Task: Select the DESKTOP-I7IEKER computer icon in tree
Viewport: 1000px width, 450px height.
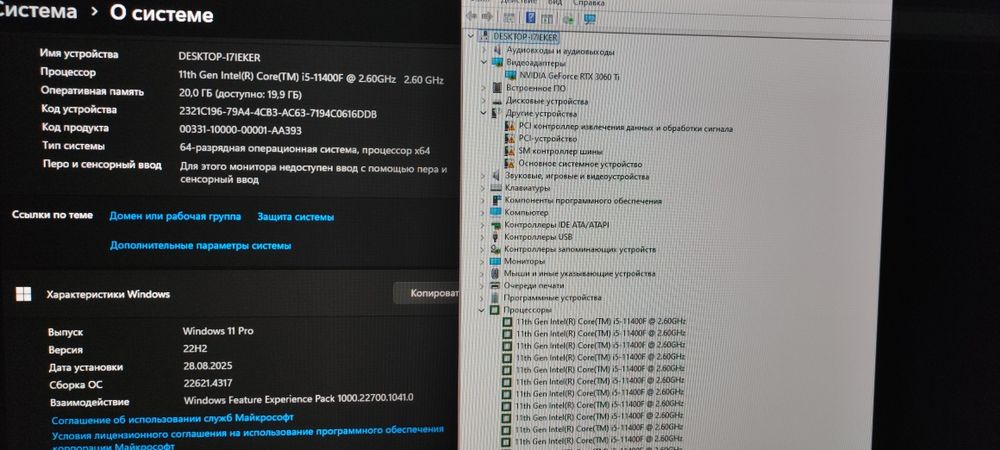Action: click(x=484, y=36)
